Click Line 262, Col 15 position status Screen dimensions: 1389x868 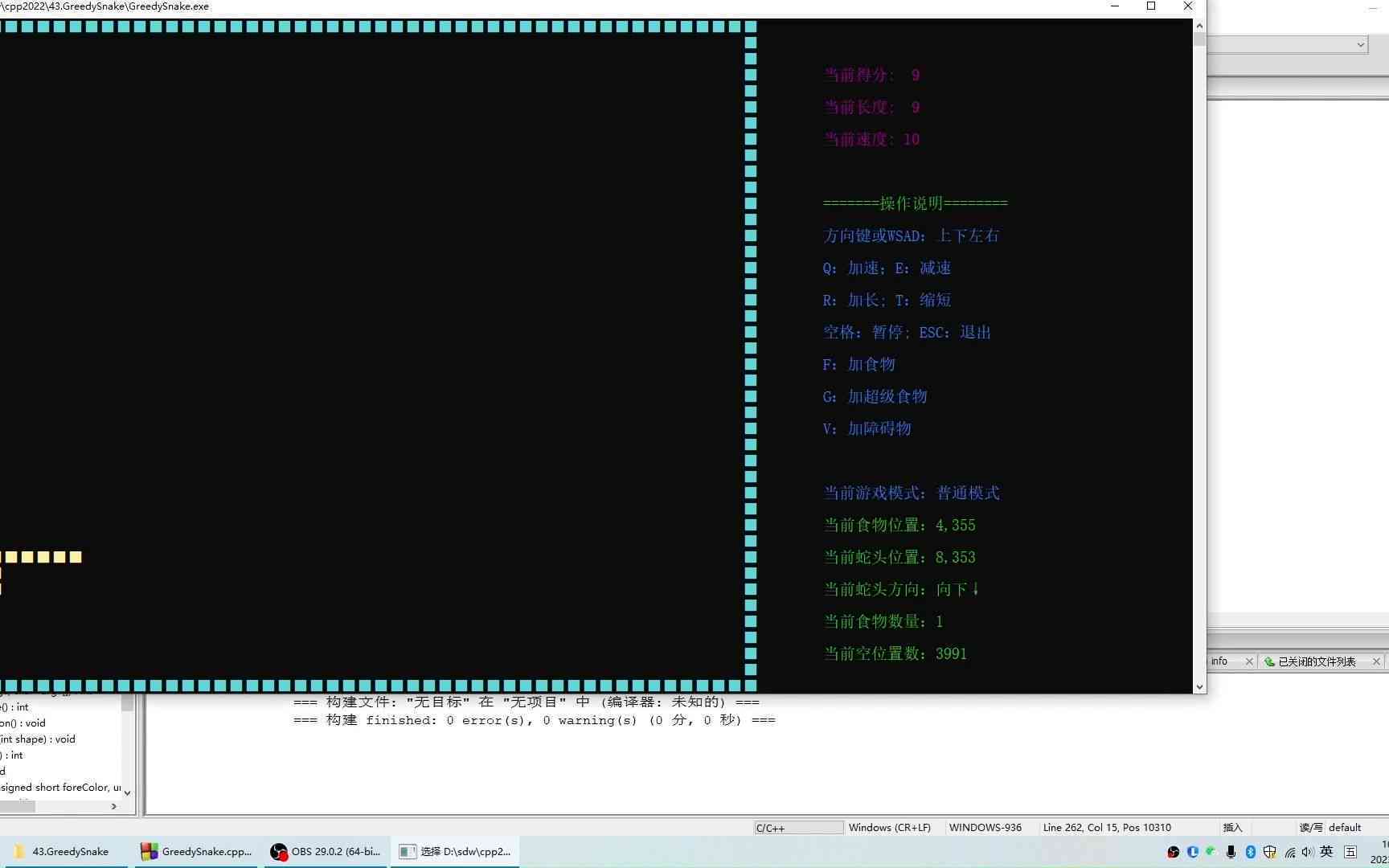[x=1107, y=828]
